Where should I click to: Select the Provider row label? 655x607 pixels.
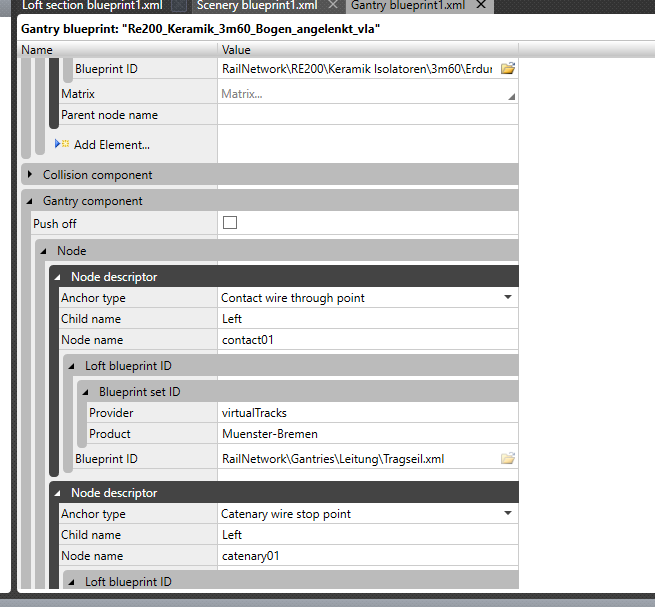coord(111,413)
